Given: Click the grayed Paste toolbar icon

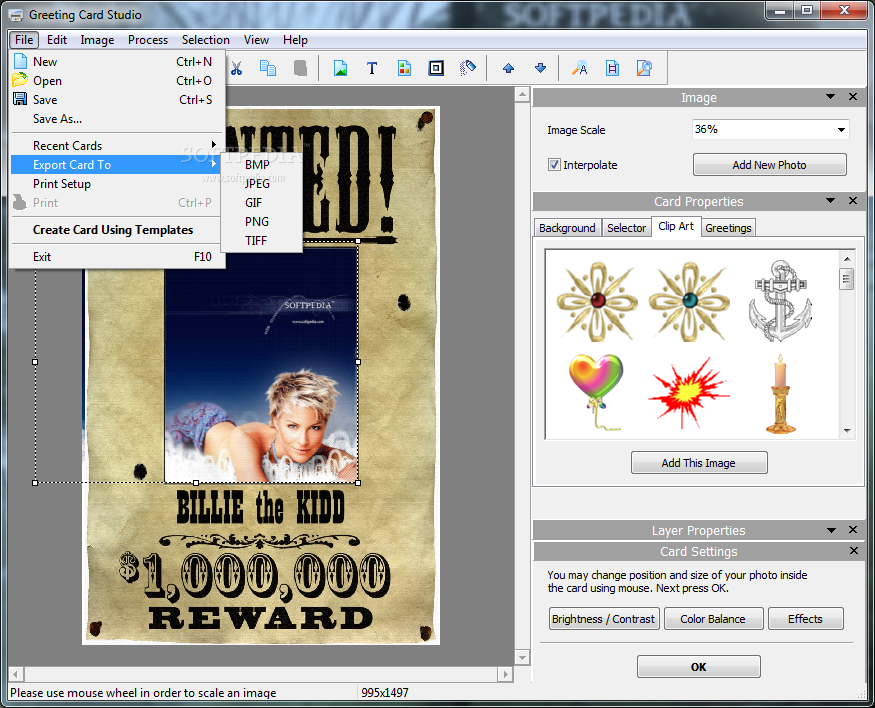Looking at the screenshot, I should tap(300, 68).
